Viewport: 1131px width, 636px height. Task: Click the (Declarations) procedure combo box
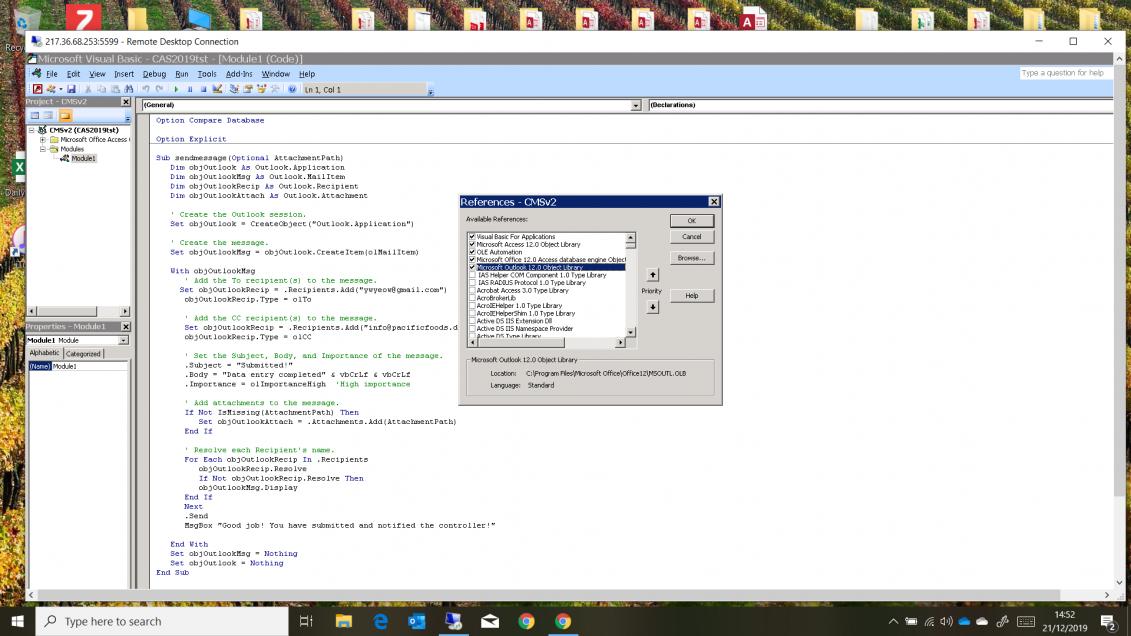pyautogui.click(x=880, y=105)
